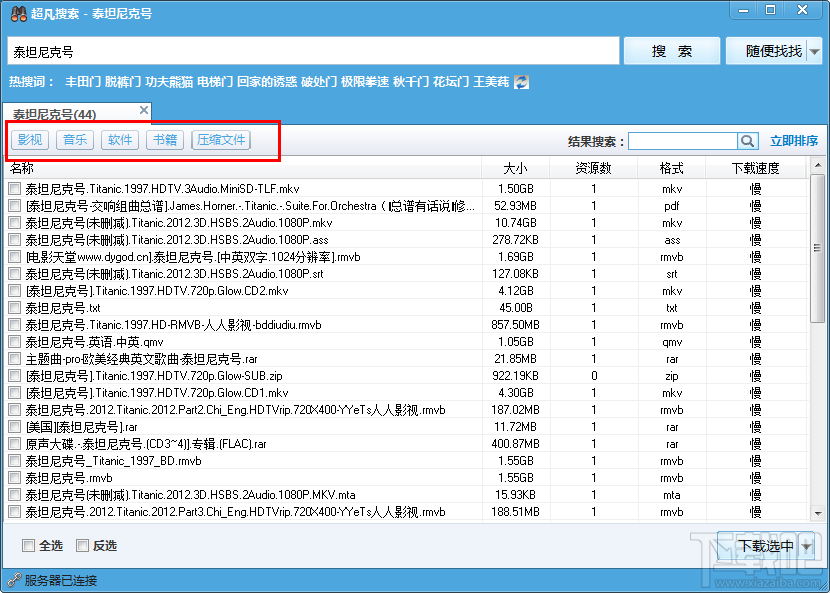This screenshot has width=830, height=593.
Task: Filter results by 影视 category
Action: (x=30, y=140)
